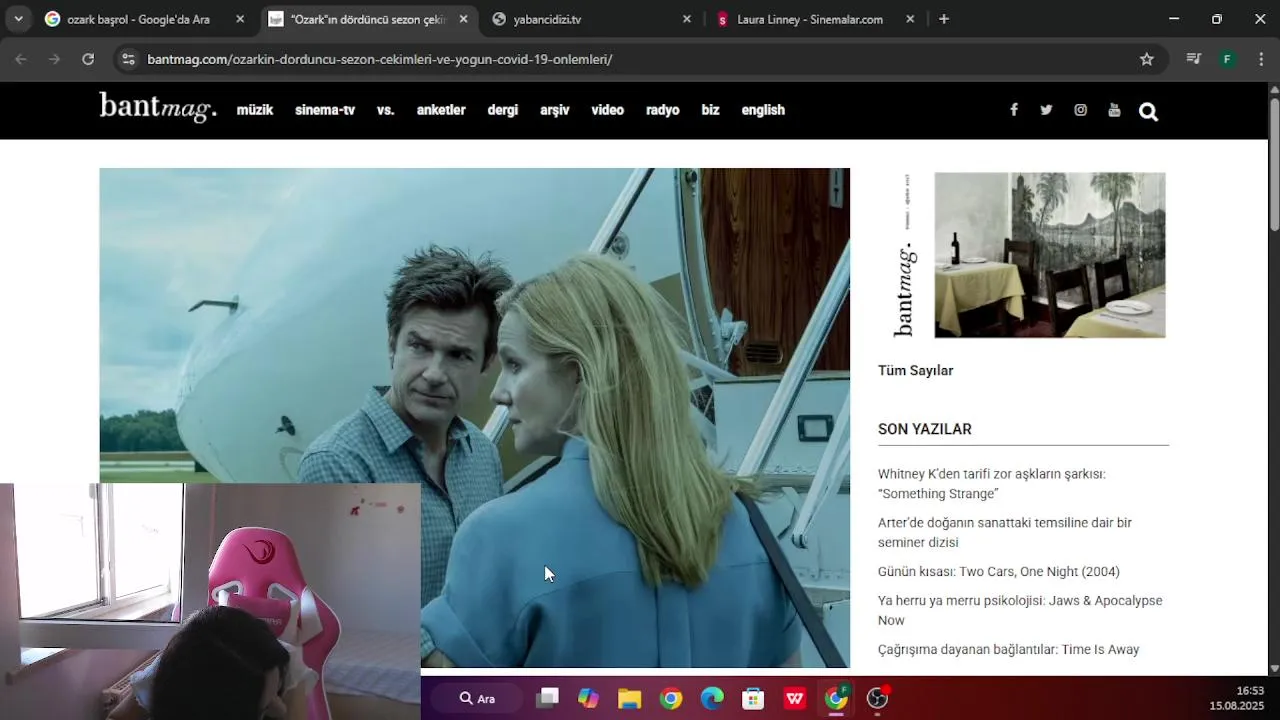Open bantmag YouTube channel icon
The height and width of the screenshot is (720, 1280).
coord(1114,110)
